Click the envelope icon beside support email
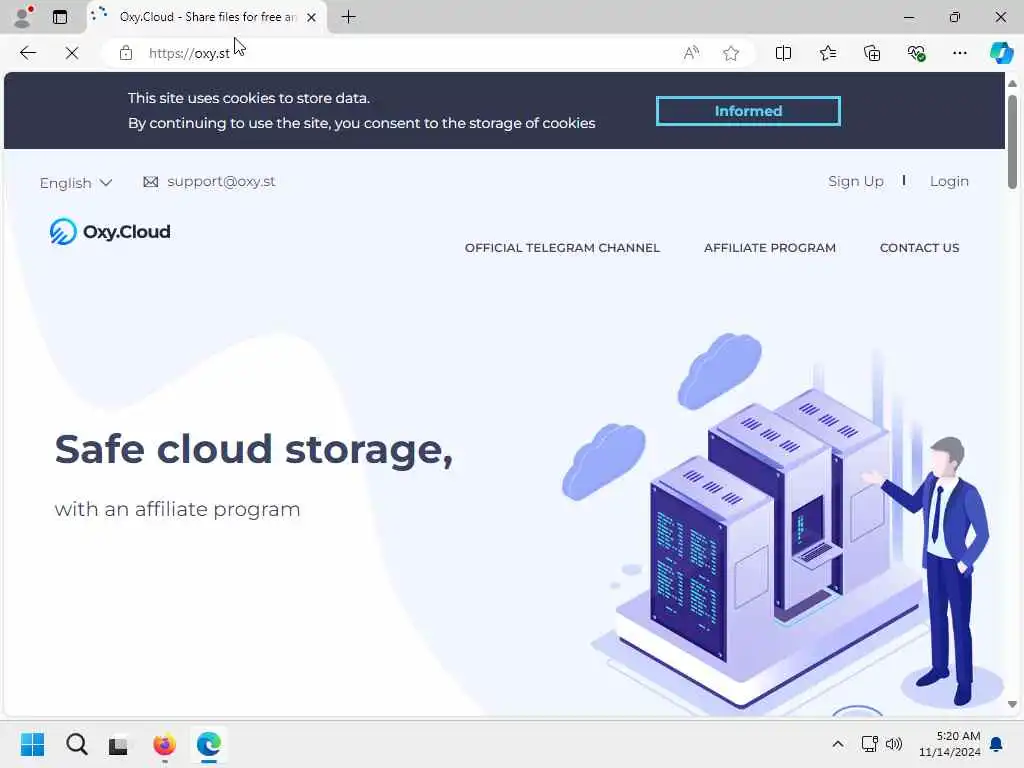This screenshot has width=1024, height=768. [151, 182]
